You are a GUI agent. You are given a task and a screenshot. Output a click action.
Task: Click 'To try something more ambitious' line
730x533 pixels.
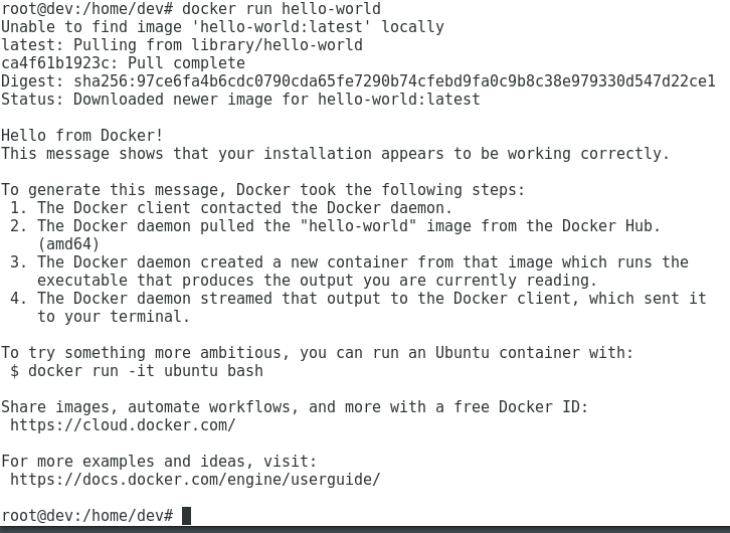tap(318, 353)
